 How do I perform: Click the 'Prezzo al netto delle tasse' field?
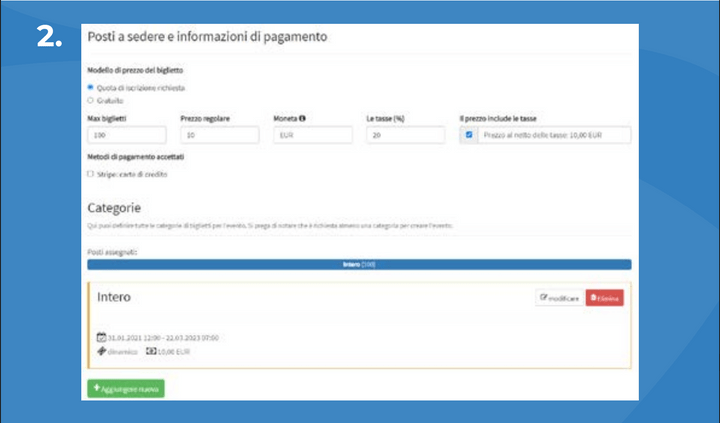pyautogui.click(x=554, y=135)
